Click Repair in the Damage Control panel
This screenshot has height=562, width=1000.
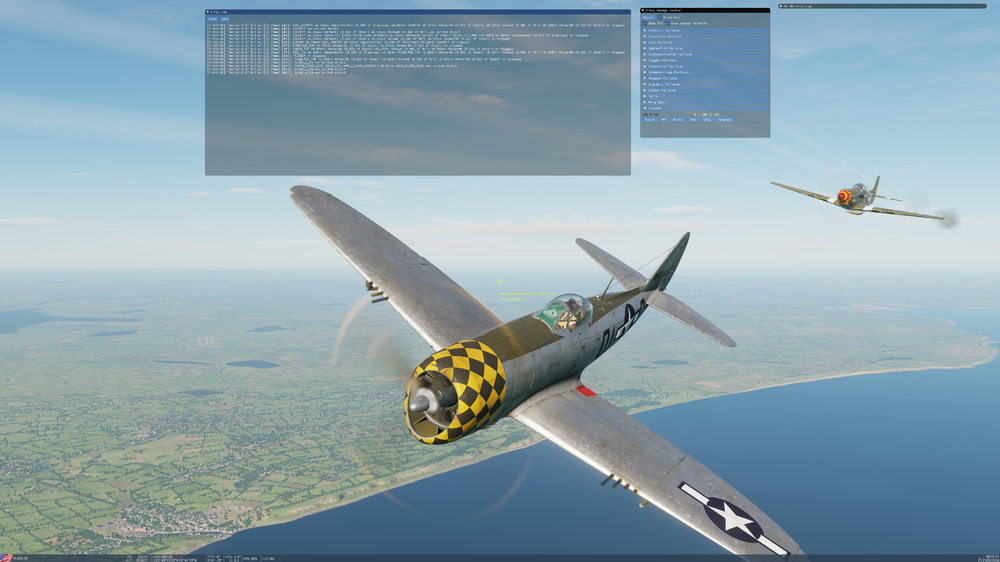tap(649, 17)
